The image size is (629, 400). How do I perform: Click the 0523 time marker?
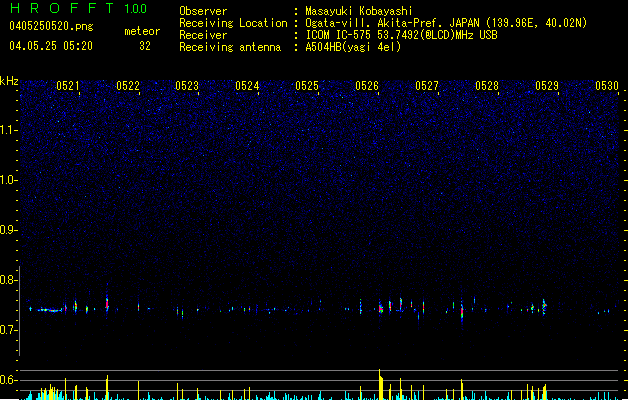click(187, 86)
